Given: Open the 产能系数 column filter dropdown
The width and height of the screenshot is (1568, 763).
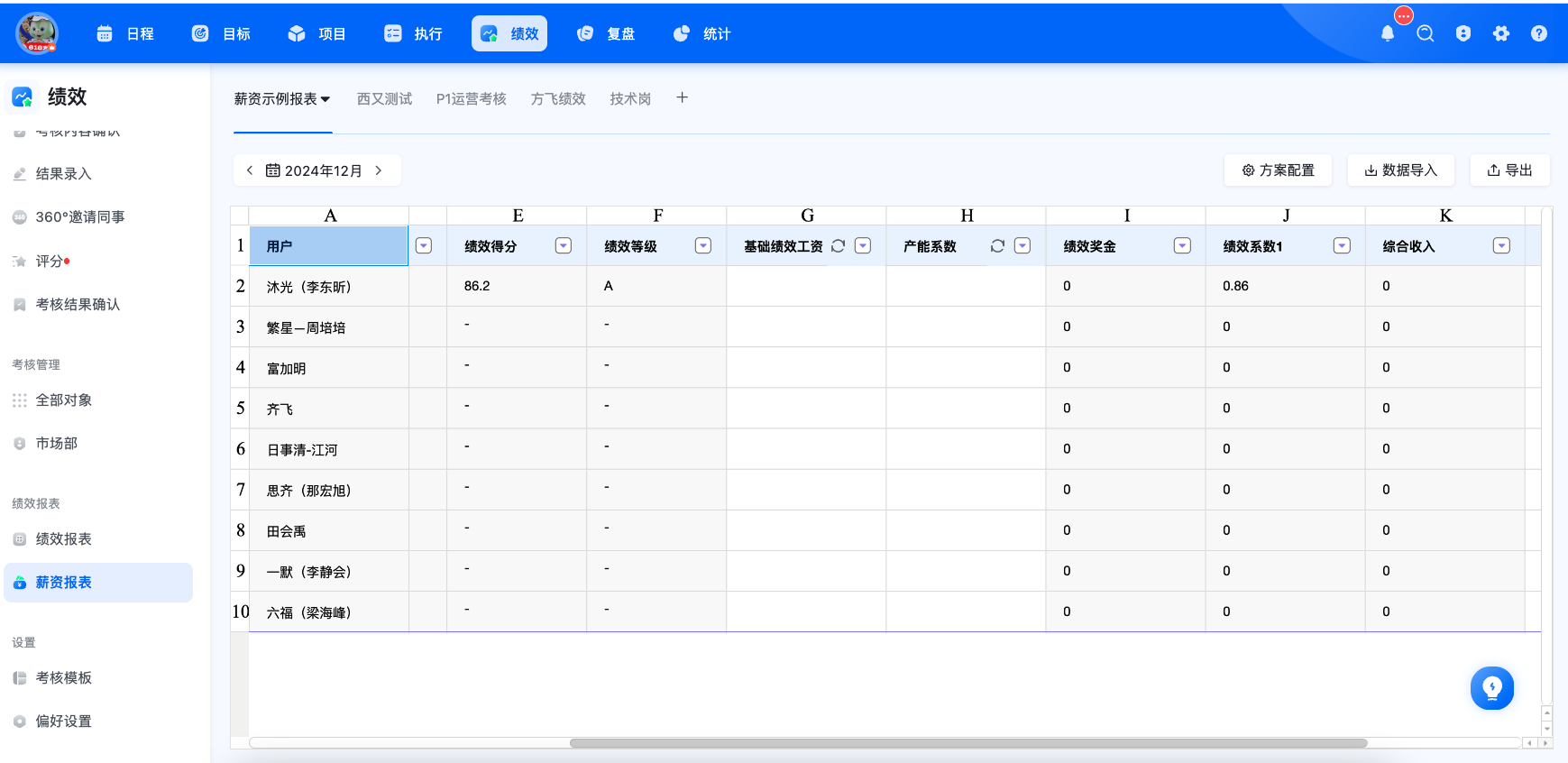Looking at the screenshot, I should pos(1022,246).
